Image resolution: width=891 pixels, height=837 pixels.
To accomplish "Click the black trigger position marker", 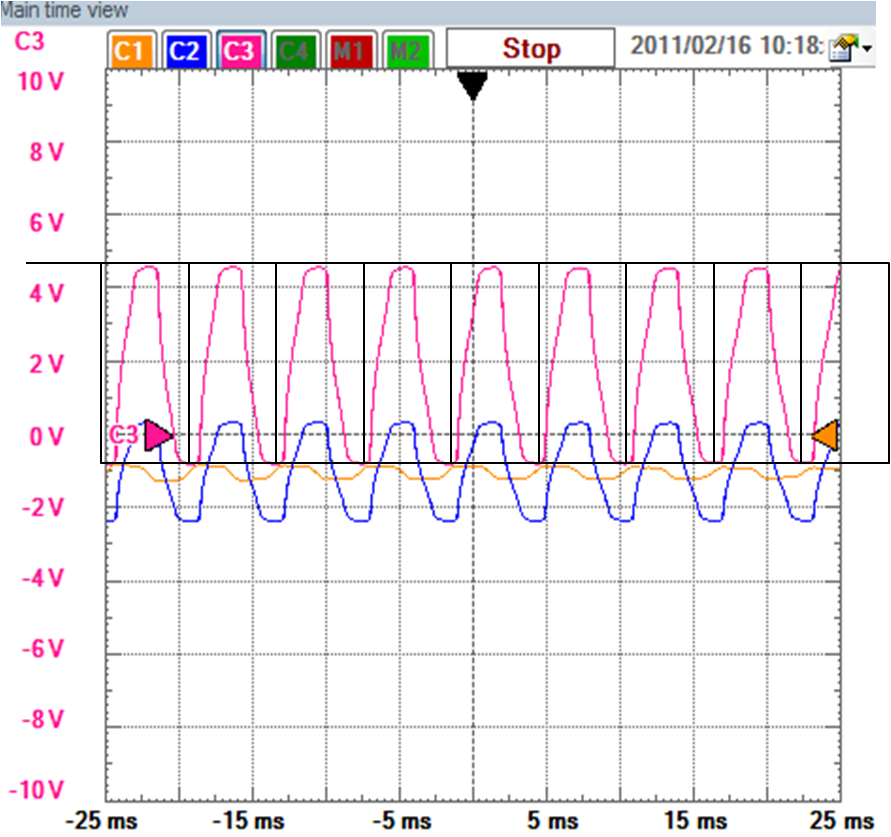I will [x=473, y=87].
